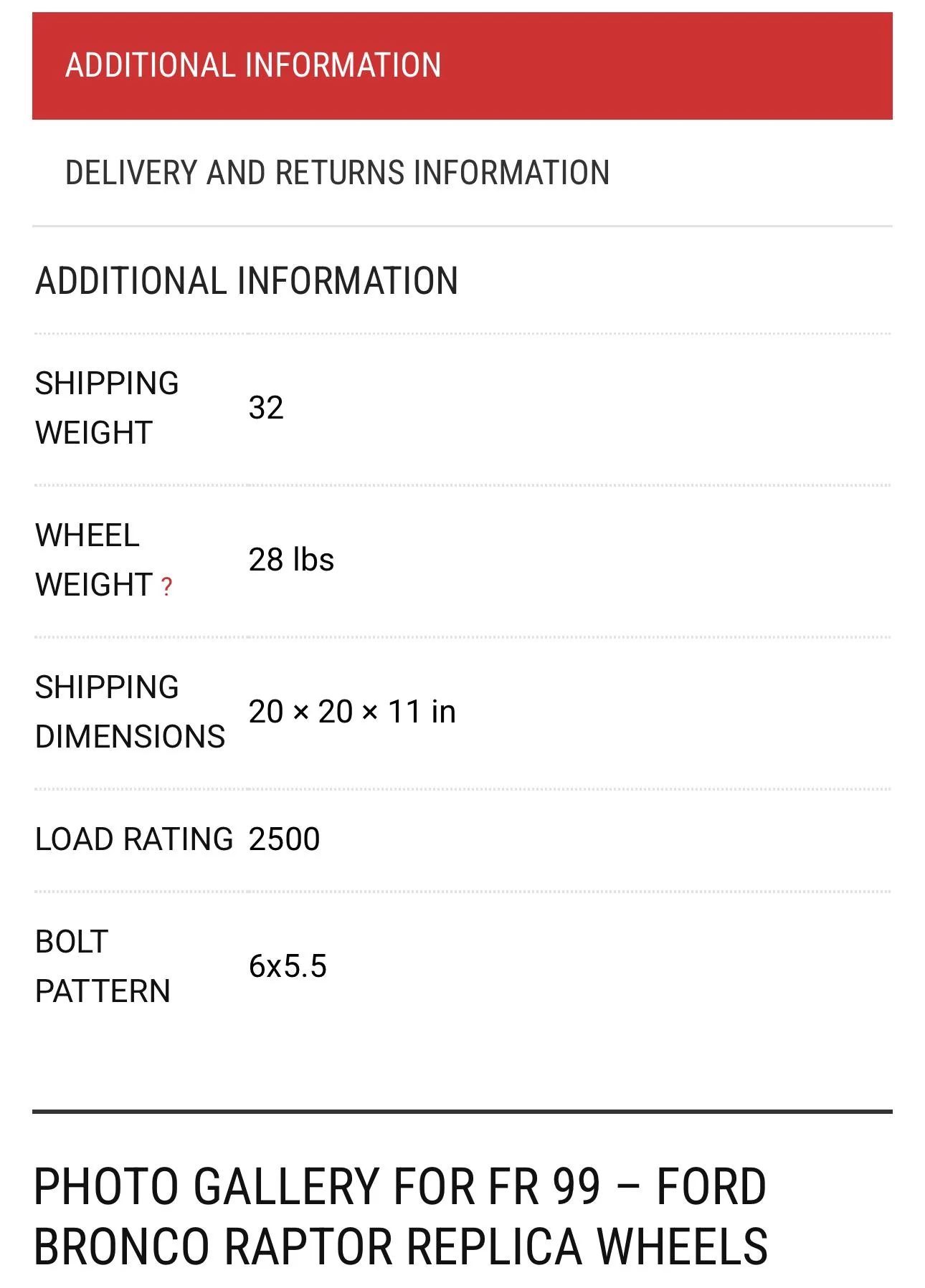Select the 28 lbs wheel weight value
Screen dimensions: 925x1288
[x=291, y=560]
